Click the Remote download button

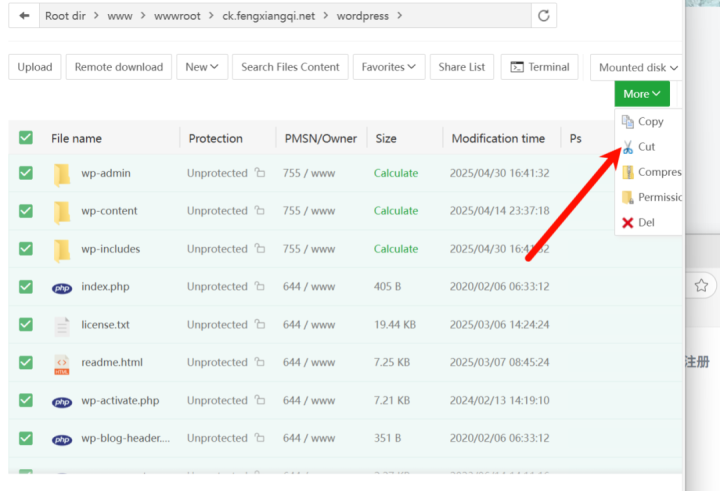(119, 67)
